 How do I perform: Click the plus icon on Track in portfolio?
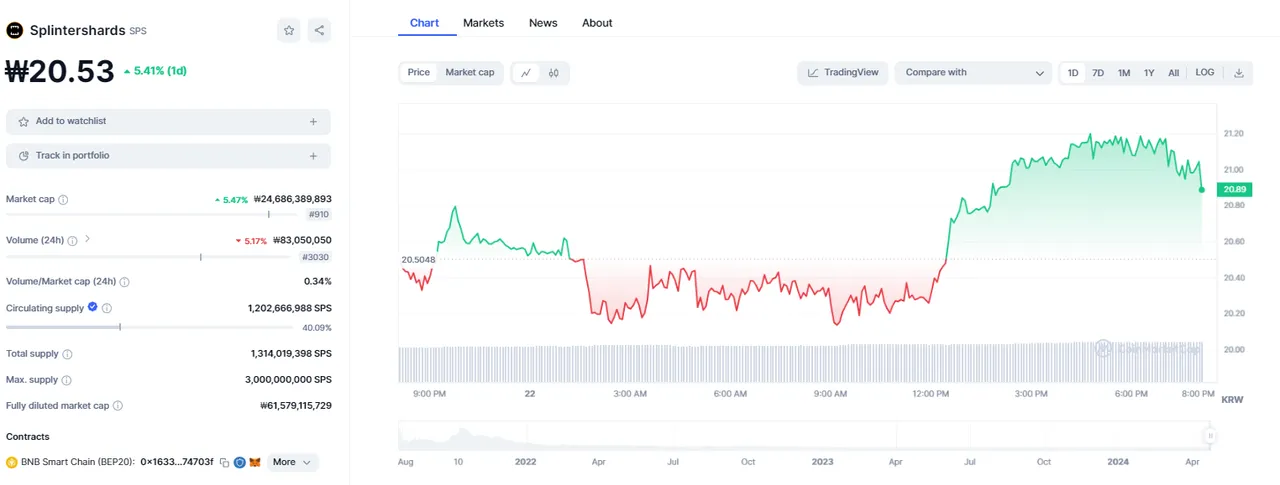click(x=313, y=156)
